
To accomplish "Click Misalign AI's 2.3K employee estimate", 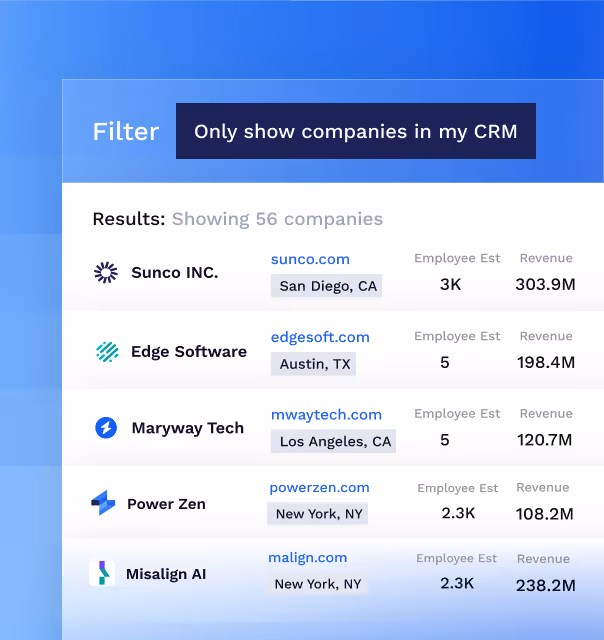I will pyautogui.click(x=457, y=583).
